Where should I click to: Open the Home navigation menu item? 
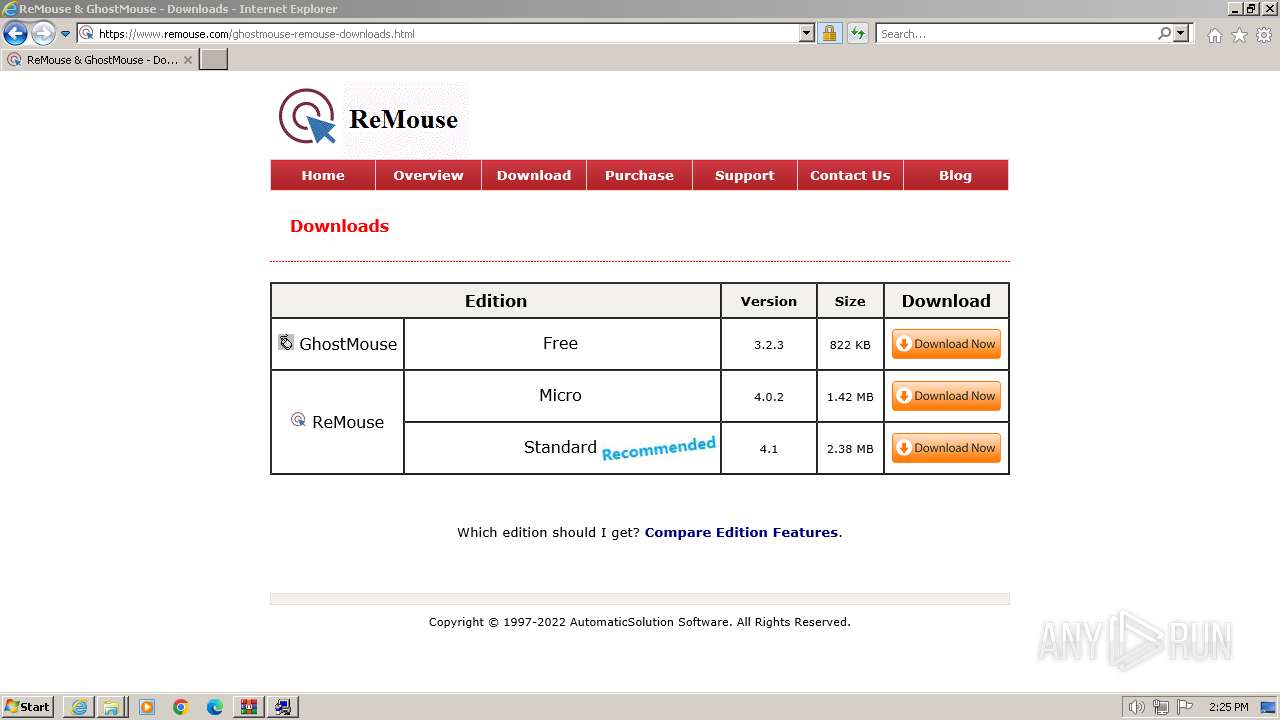[323, 175]
